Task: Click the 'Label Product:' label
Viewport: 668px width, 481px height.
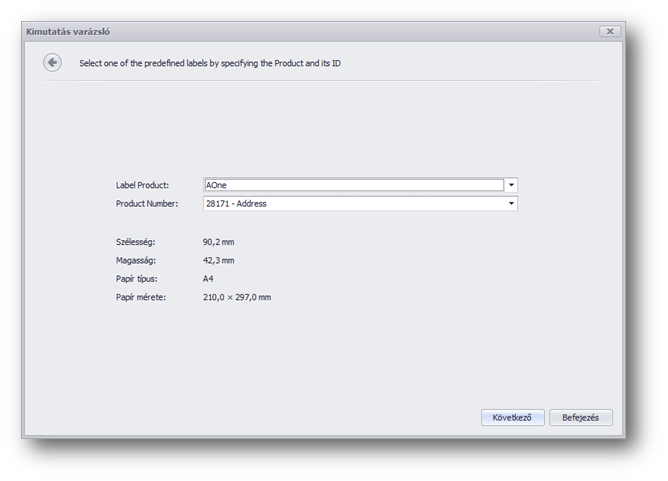Action: click(x=143, y=185)
